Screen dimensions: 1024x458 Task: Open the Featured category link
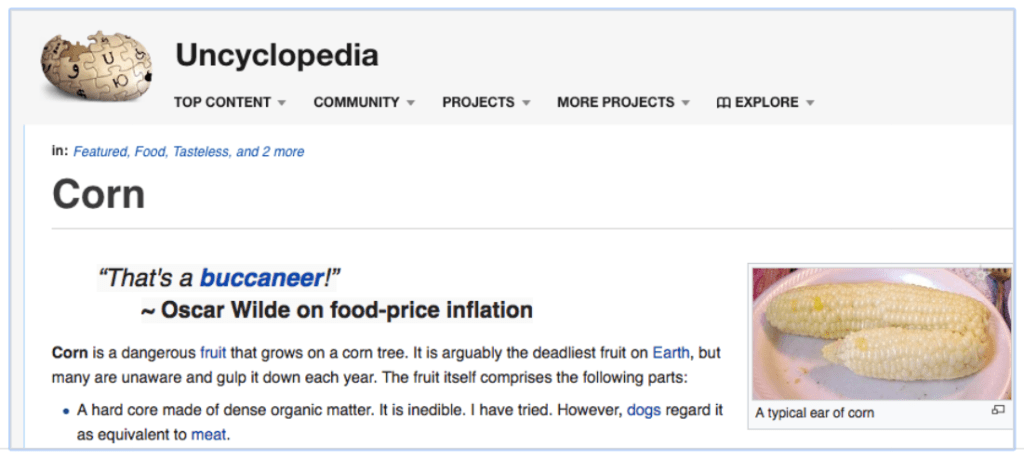99,152
